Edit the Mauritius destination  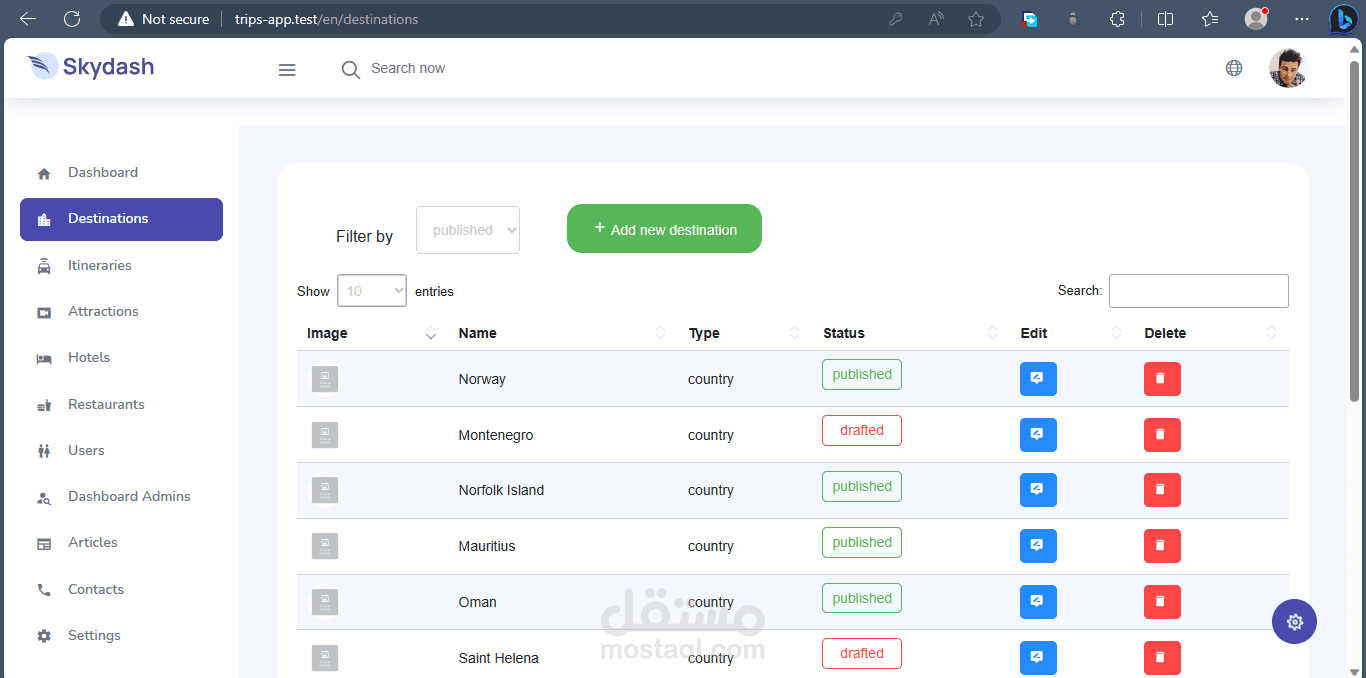tap(1038, 546)
